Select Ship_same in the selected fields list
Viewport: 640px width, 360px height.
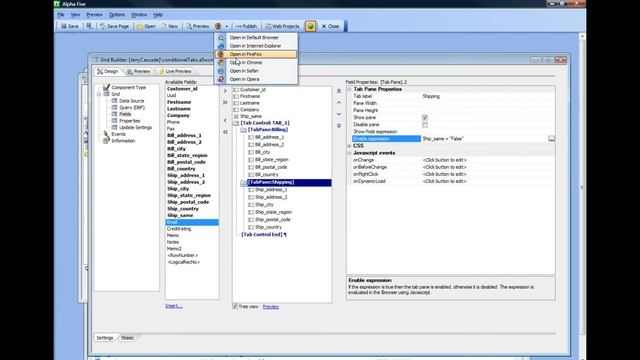251,116
